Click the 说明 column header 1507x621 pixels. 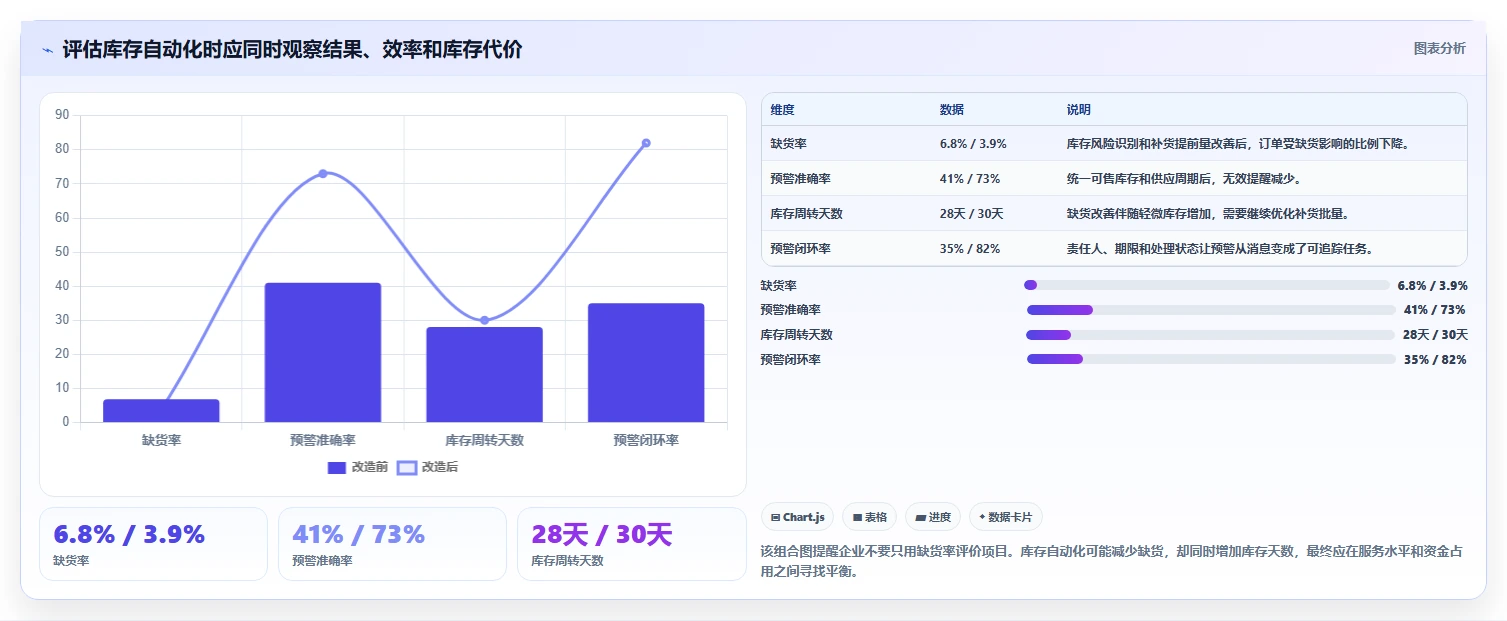[1079, 110]
